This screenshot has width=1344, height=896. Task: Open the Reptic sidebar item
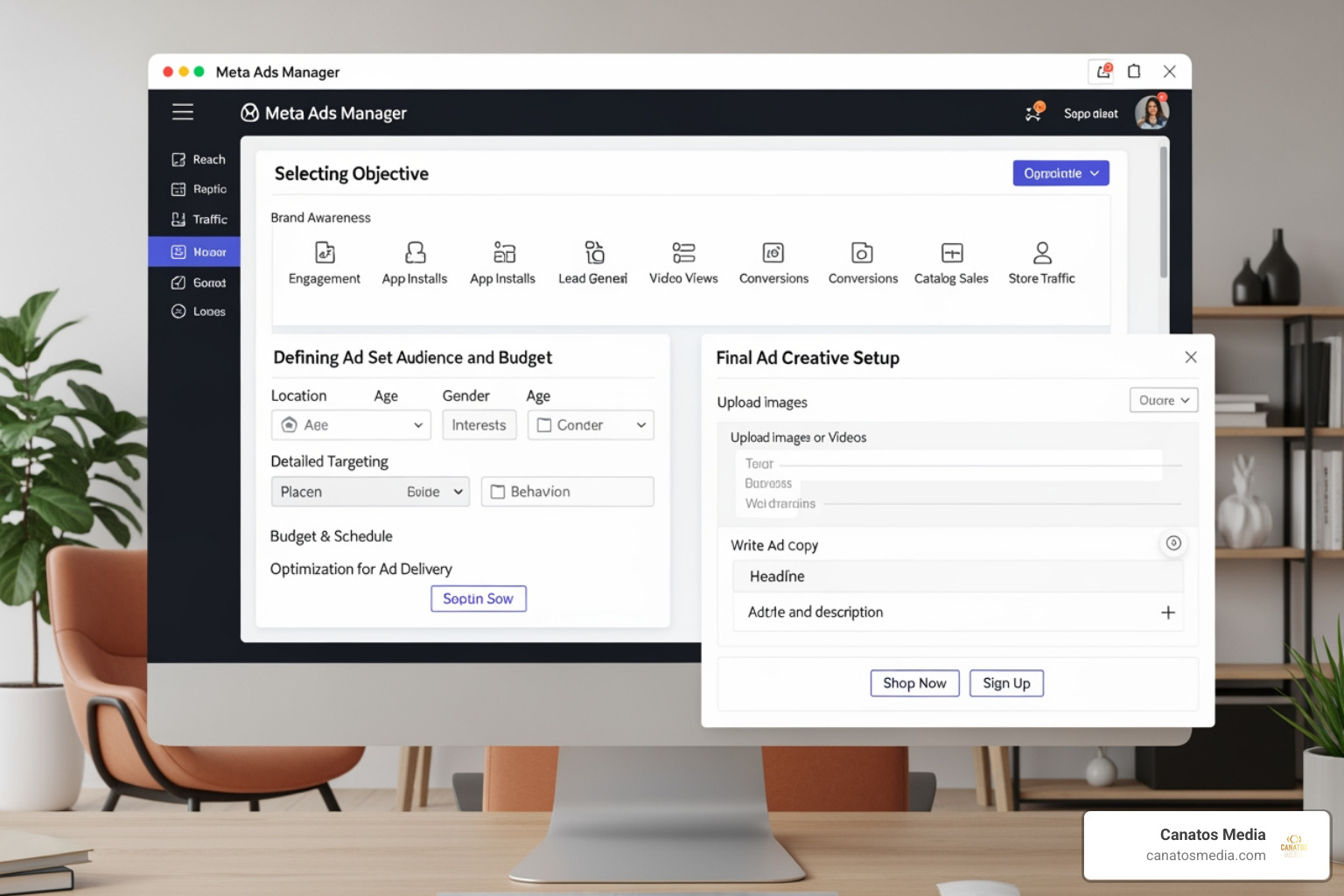tap(199, 189)
